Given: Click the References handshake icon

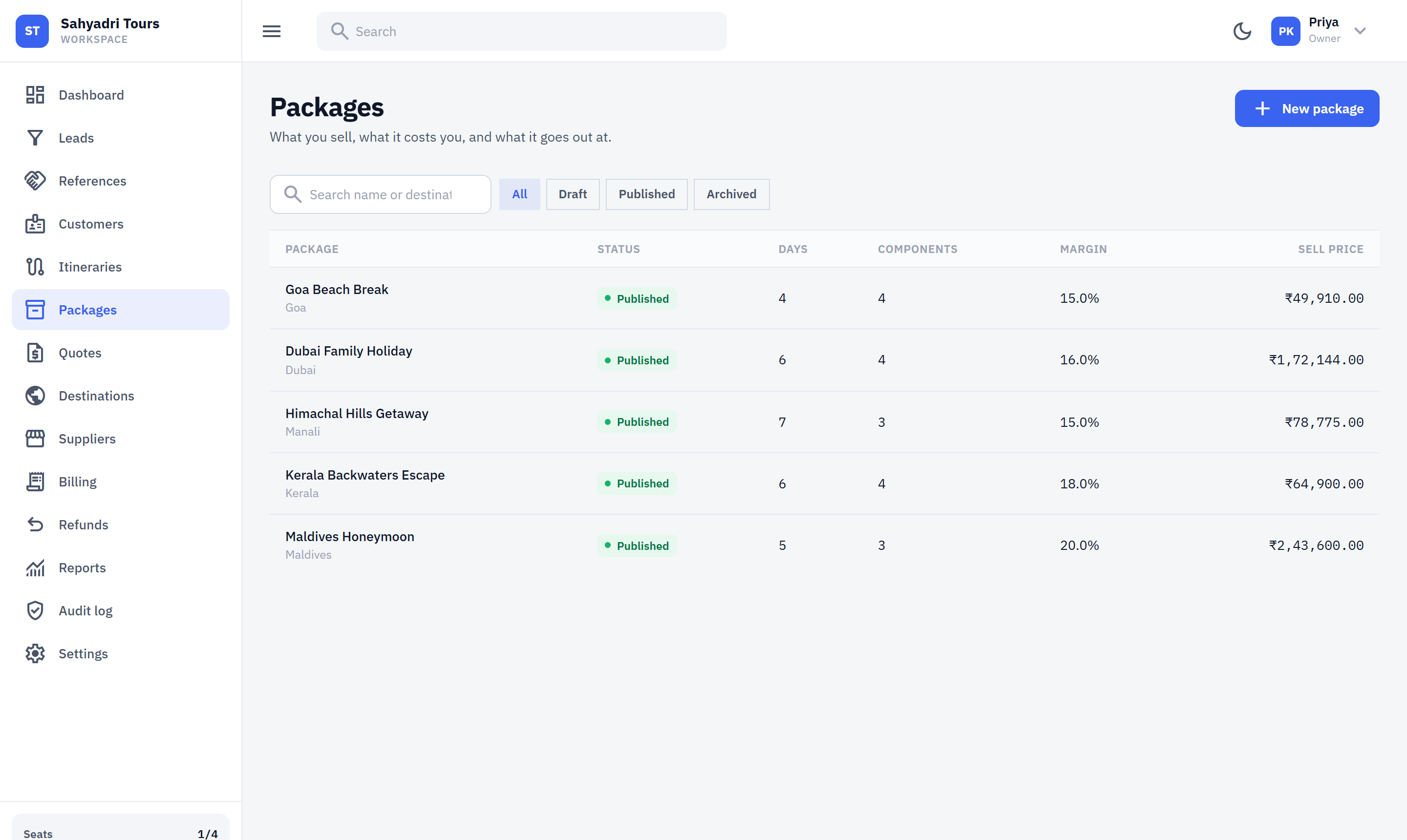Looking at the screenshot, I should (x=35, y=181).
